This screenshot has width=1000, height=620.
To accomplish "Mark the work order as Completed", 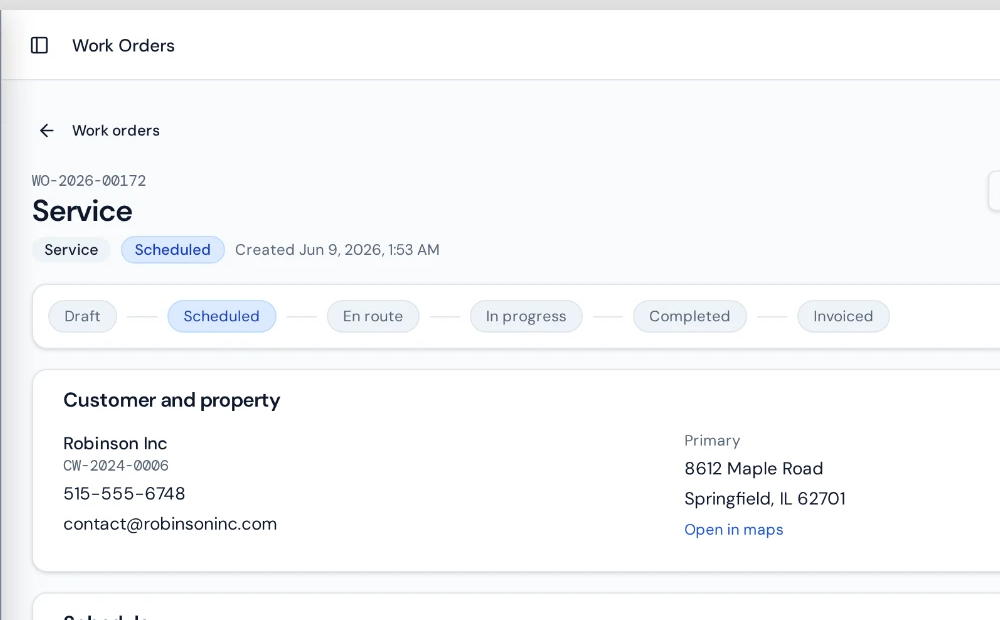I will coord(689,316).
